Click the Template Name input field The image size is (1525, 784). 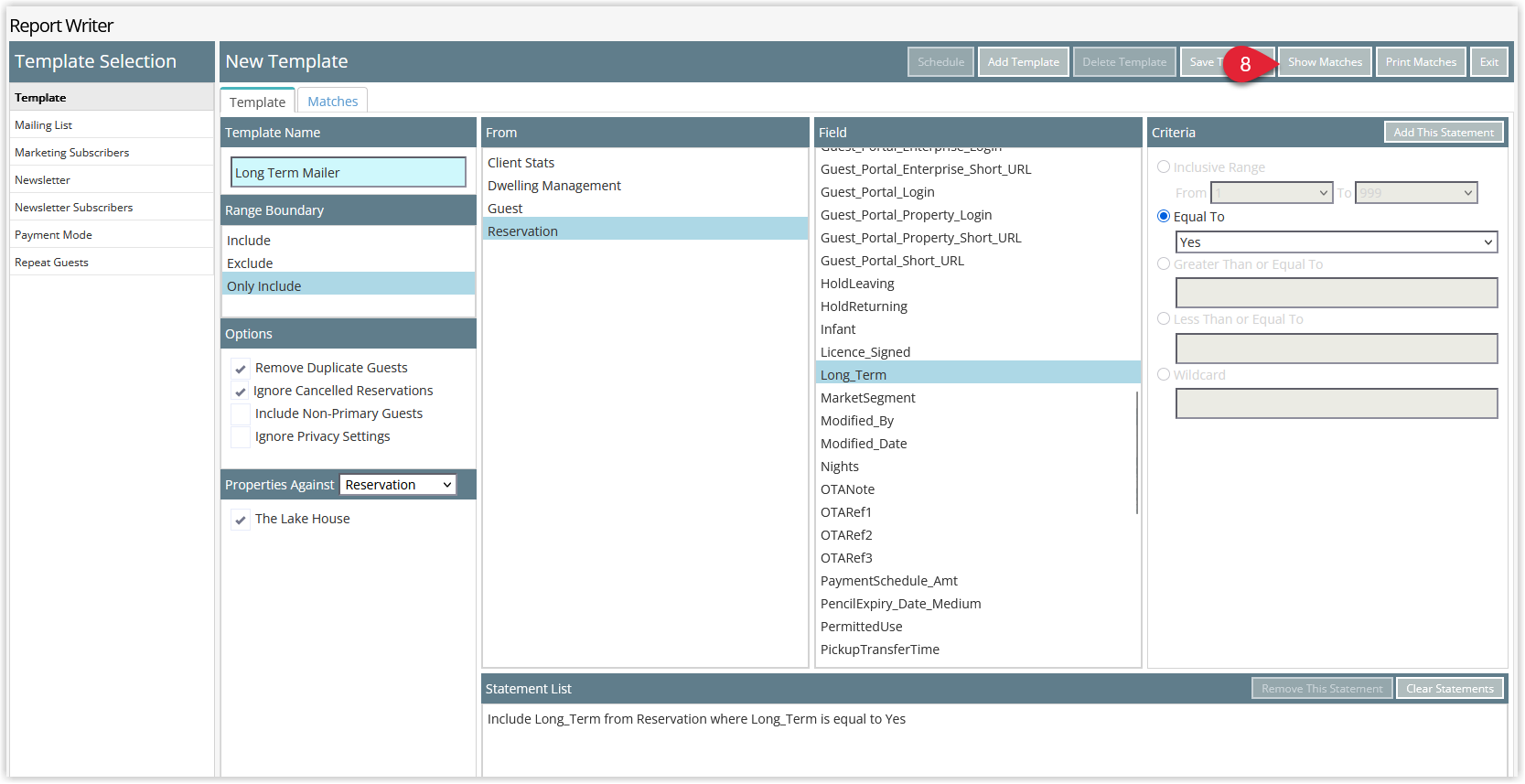click(349, 172)
